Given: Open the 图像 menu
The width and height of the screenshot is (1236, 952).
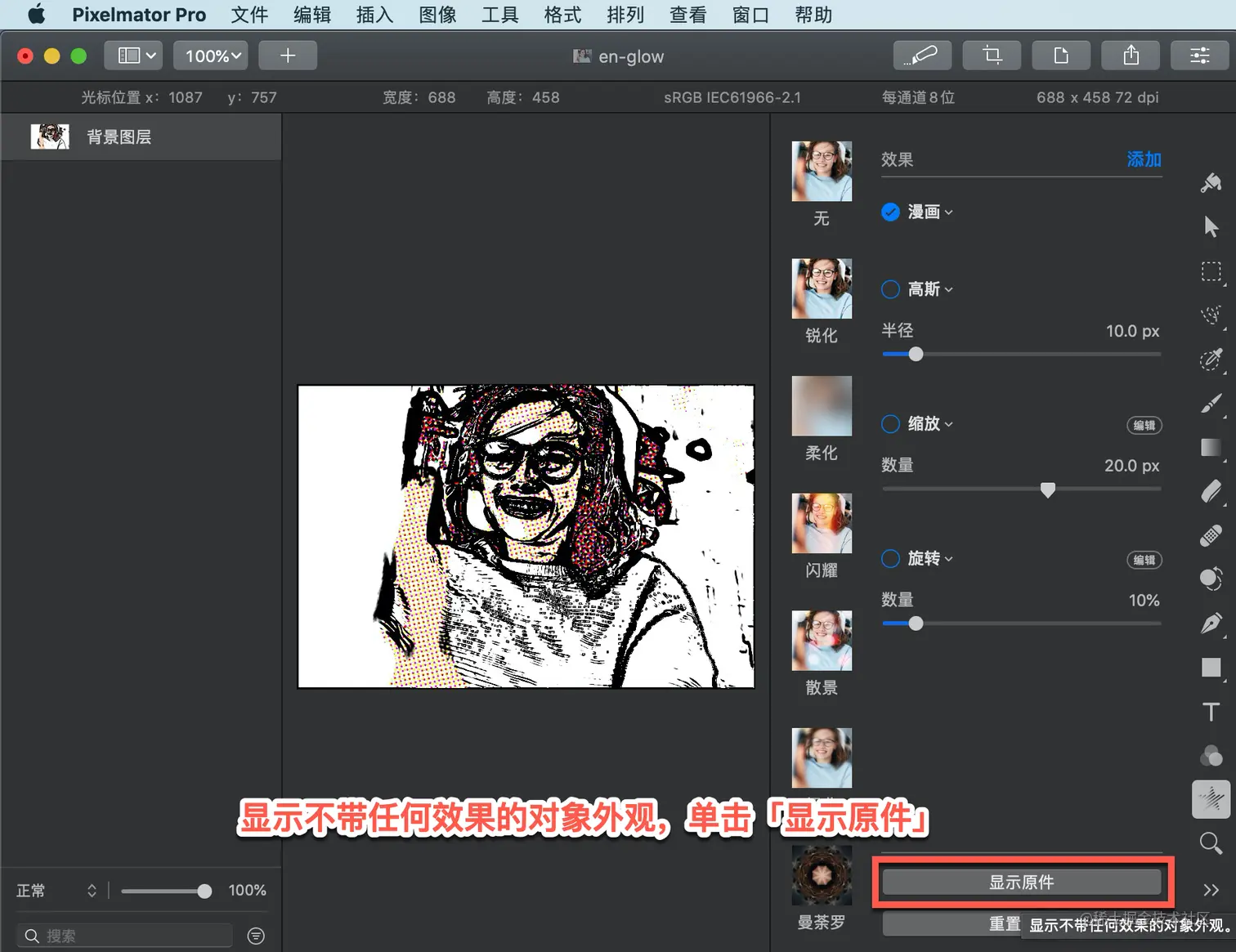Looking at the screenshot, I should pyautogui.click(x=437, y=15).
